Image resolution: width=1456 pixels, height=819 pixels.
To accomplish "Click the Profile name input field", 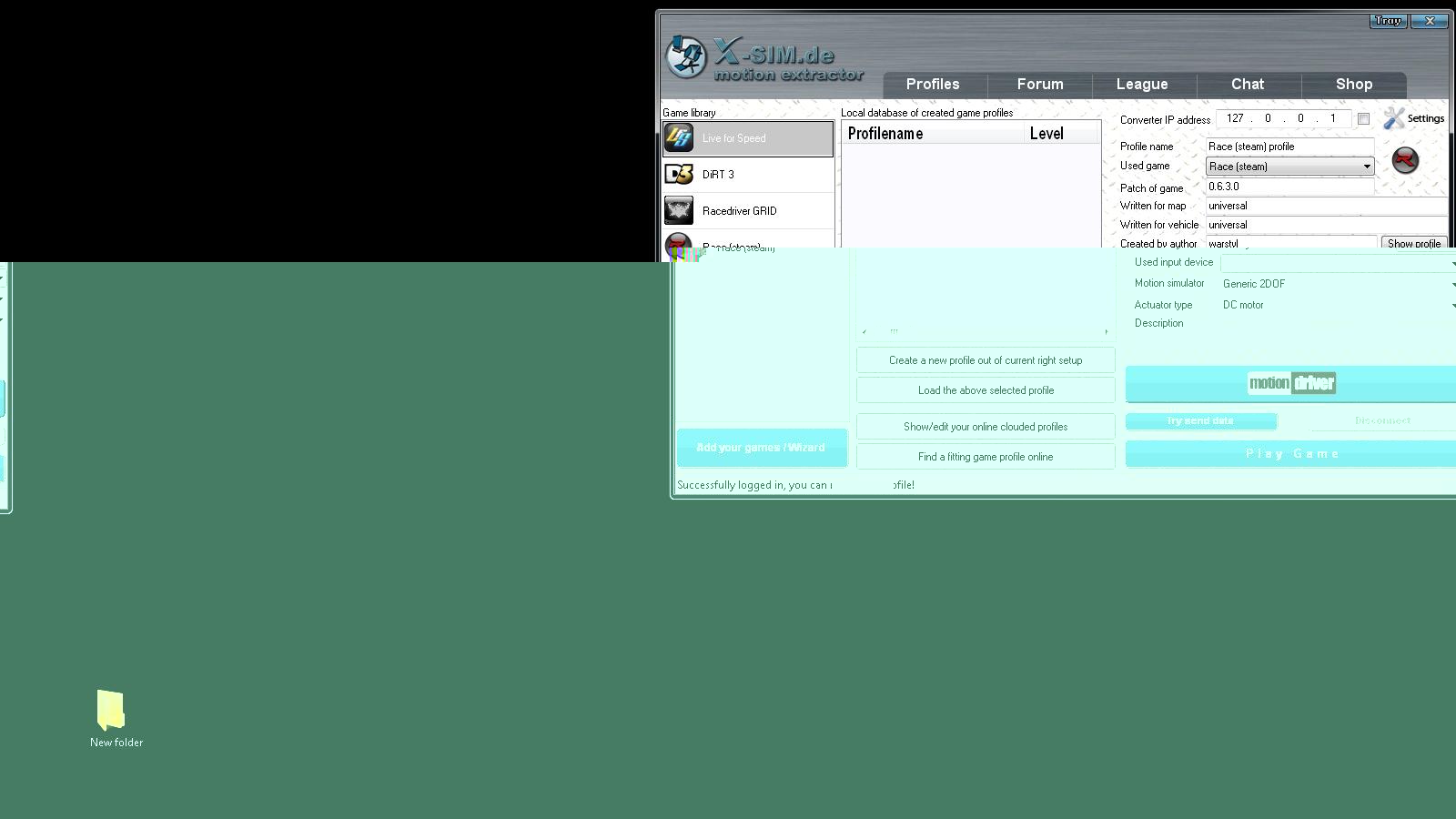I will pos(1289,147).
